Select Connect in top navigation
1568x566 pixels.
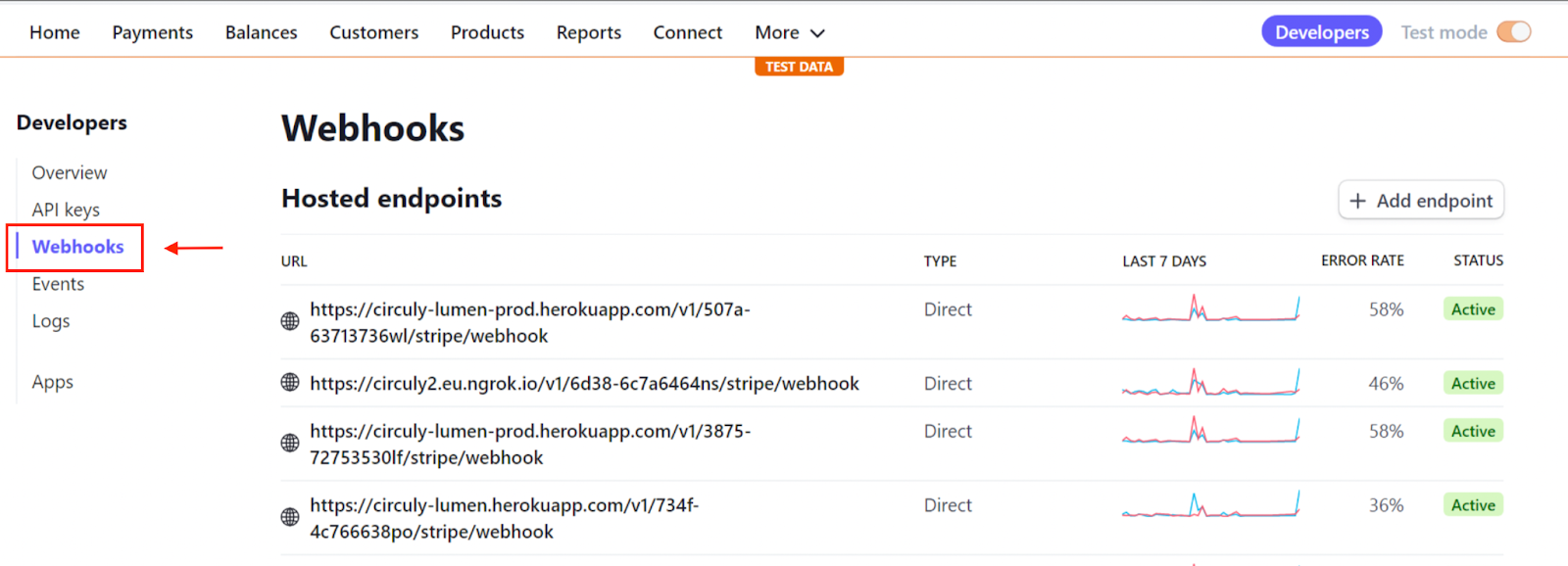pyautogui.click(x=688, y=32)
